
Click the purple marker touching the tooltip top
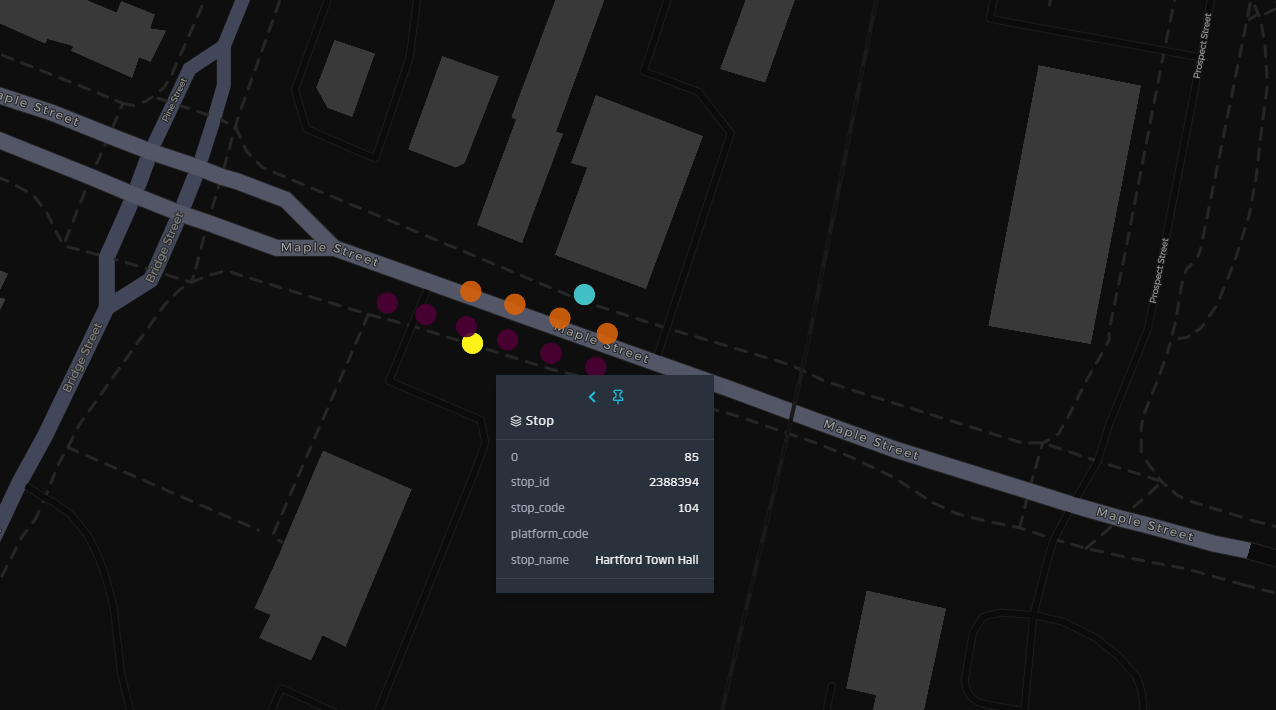pos(595,366)
